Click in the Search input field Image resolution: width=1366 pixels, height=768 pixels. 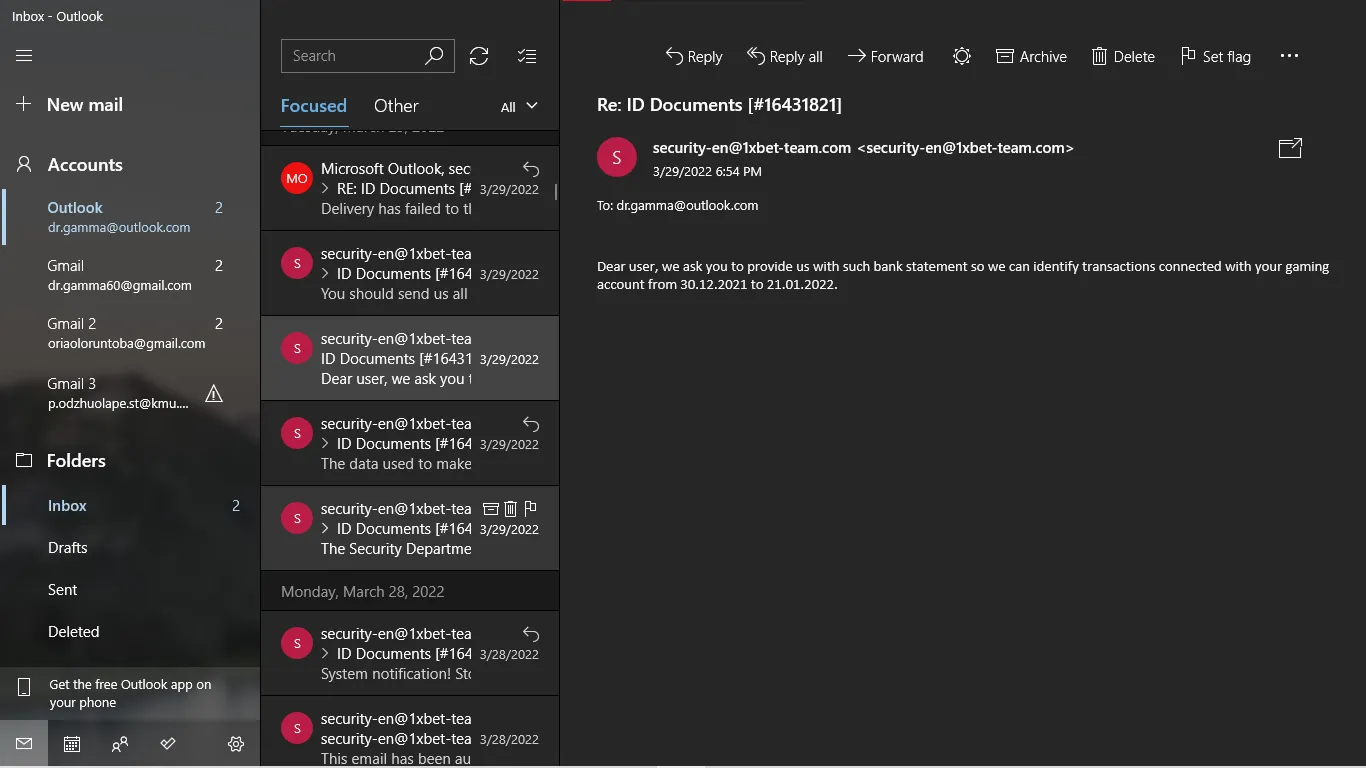(352, 56)
